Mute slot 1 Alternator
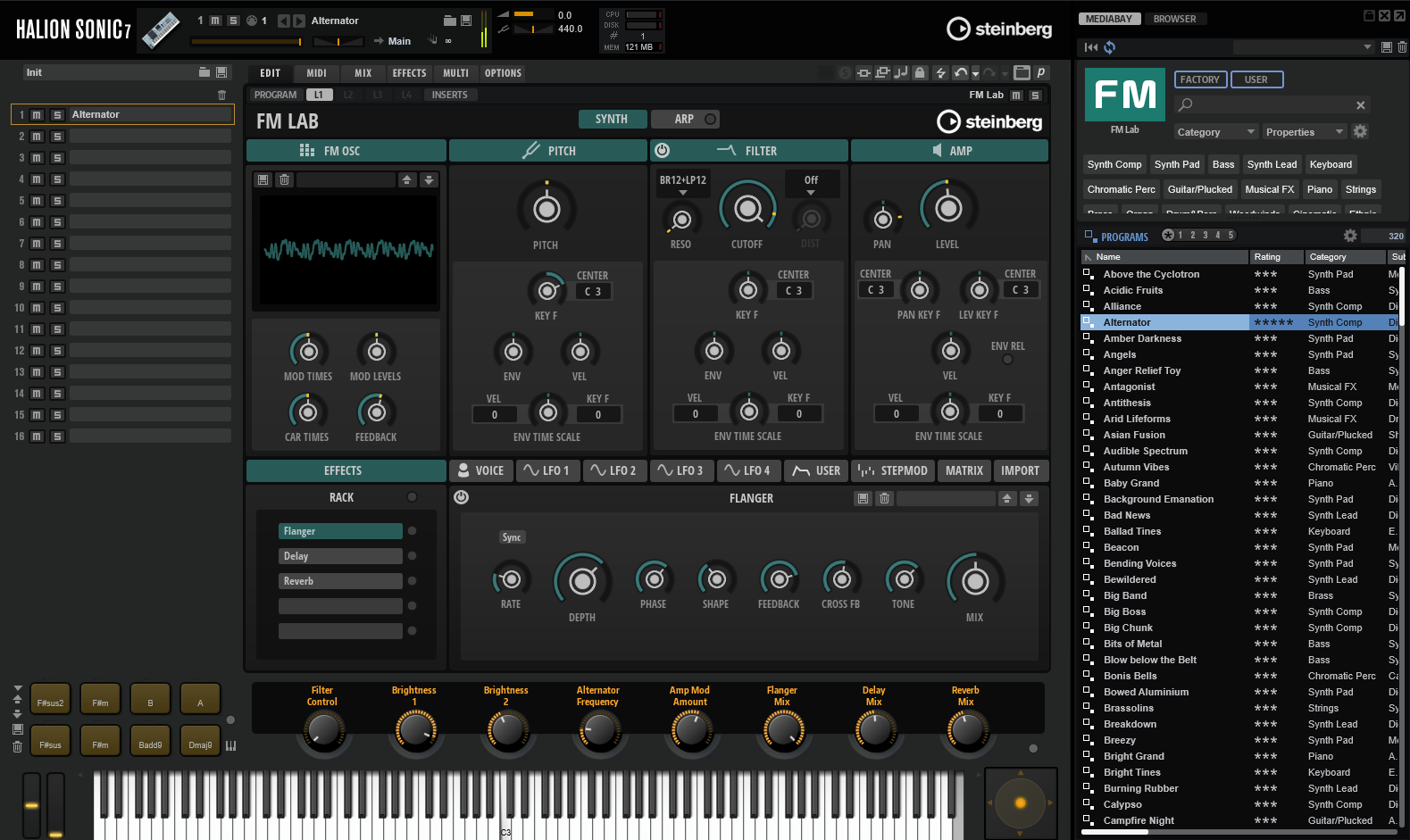The image size is (1410, 840). point(37,115)
